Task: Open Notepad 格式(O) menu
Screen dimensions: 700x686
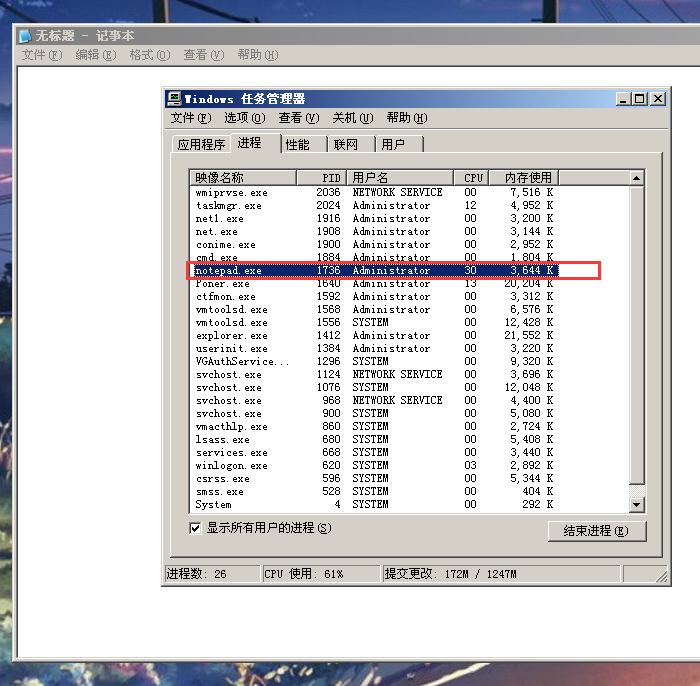Action: click(150, 55)
